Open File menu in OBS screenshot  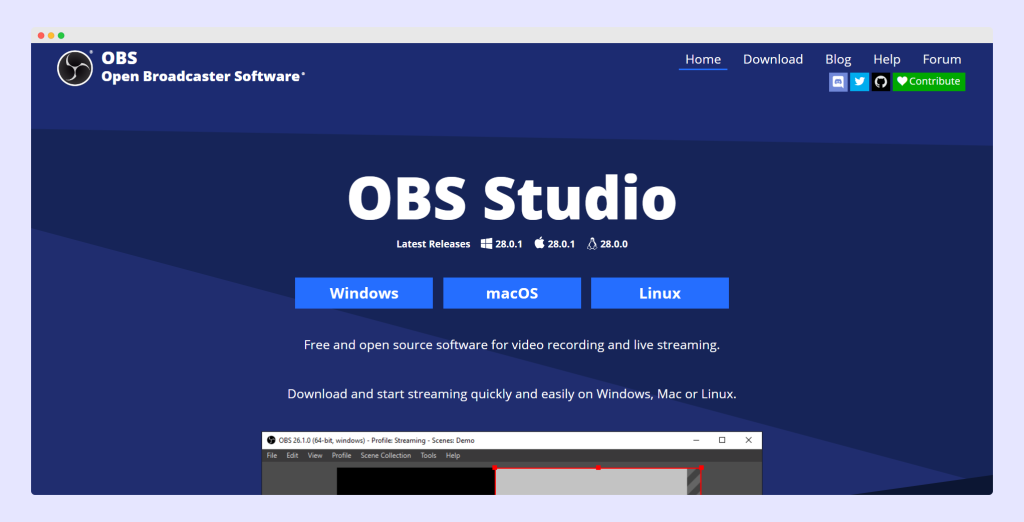(x=272, y=455)
